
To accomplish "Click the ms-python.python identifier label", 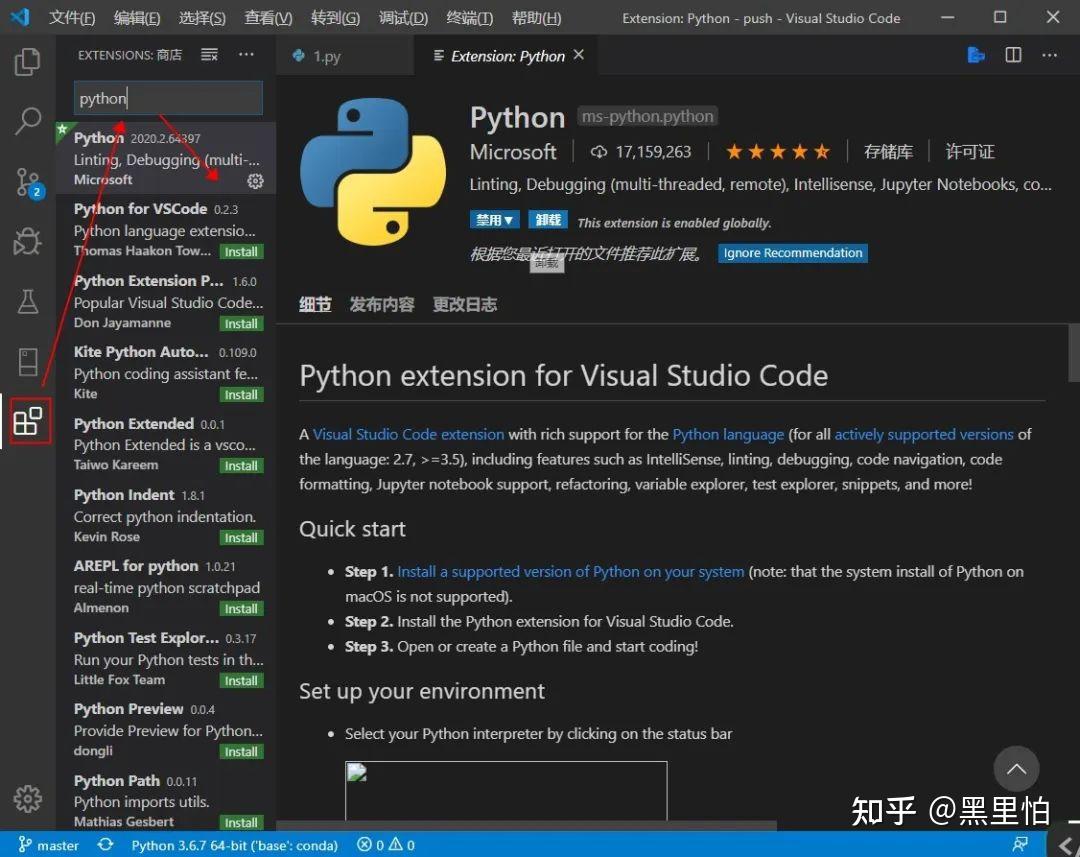I will (647, 116).
